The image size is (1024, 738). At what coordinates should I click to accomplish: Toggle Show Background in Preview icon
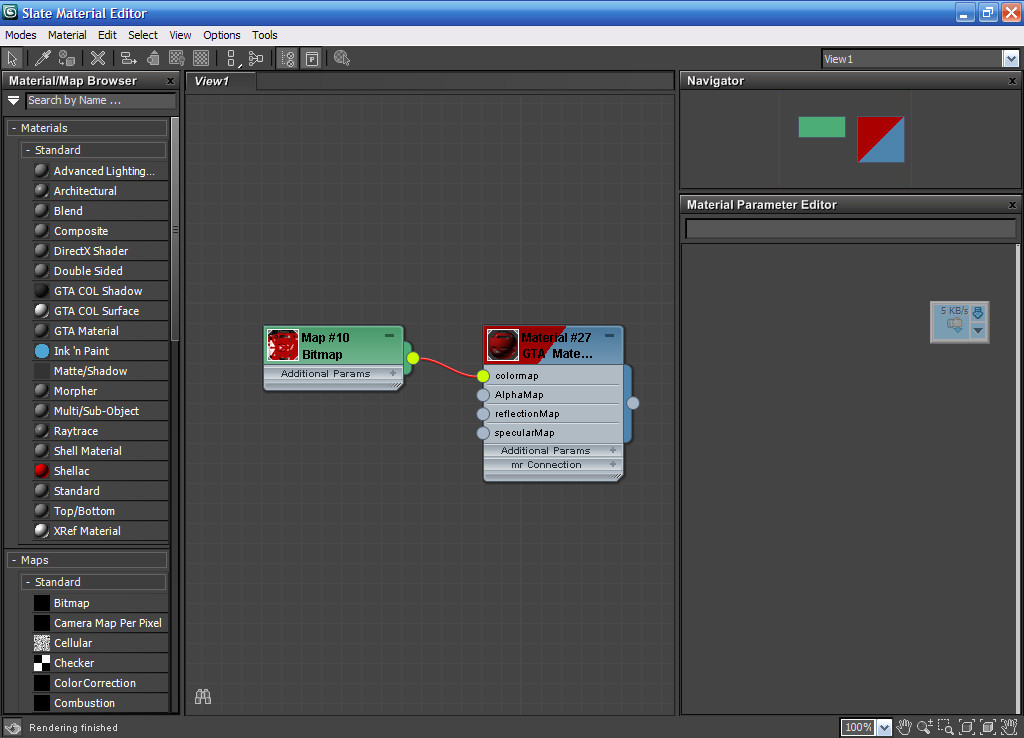tap(201, 59)
